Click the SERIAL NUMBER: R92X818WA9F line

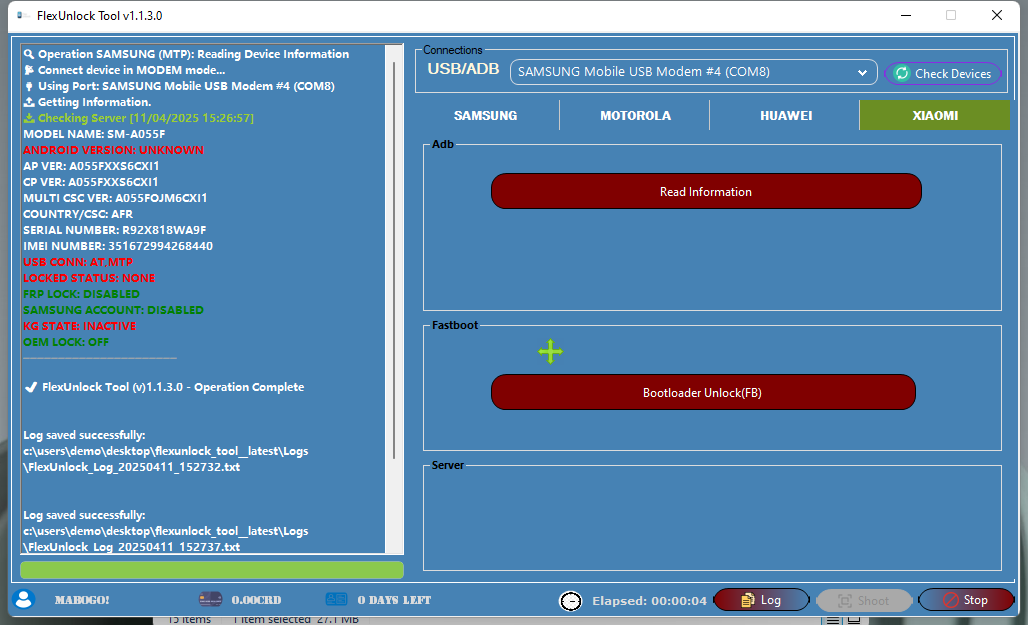115,230
